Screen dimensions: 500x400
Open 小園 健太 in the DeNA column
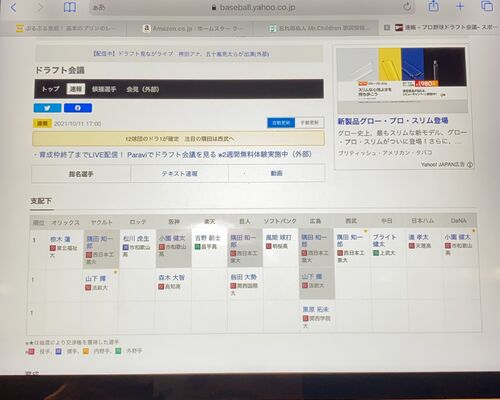point(457,237)
